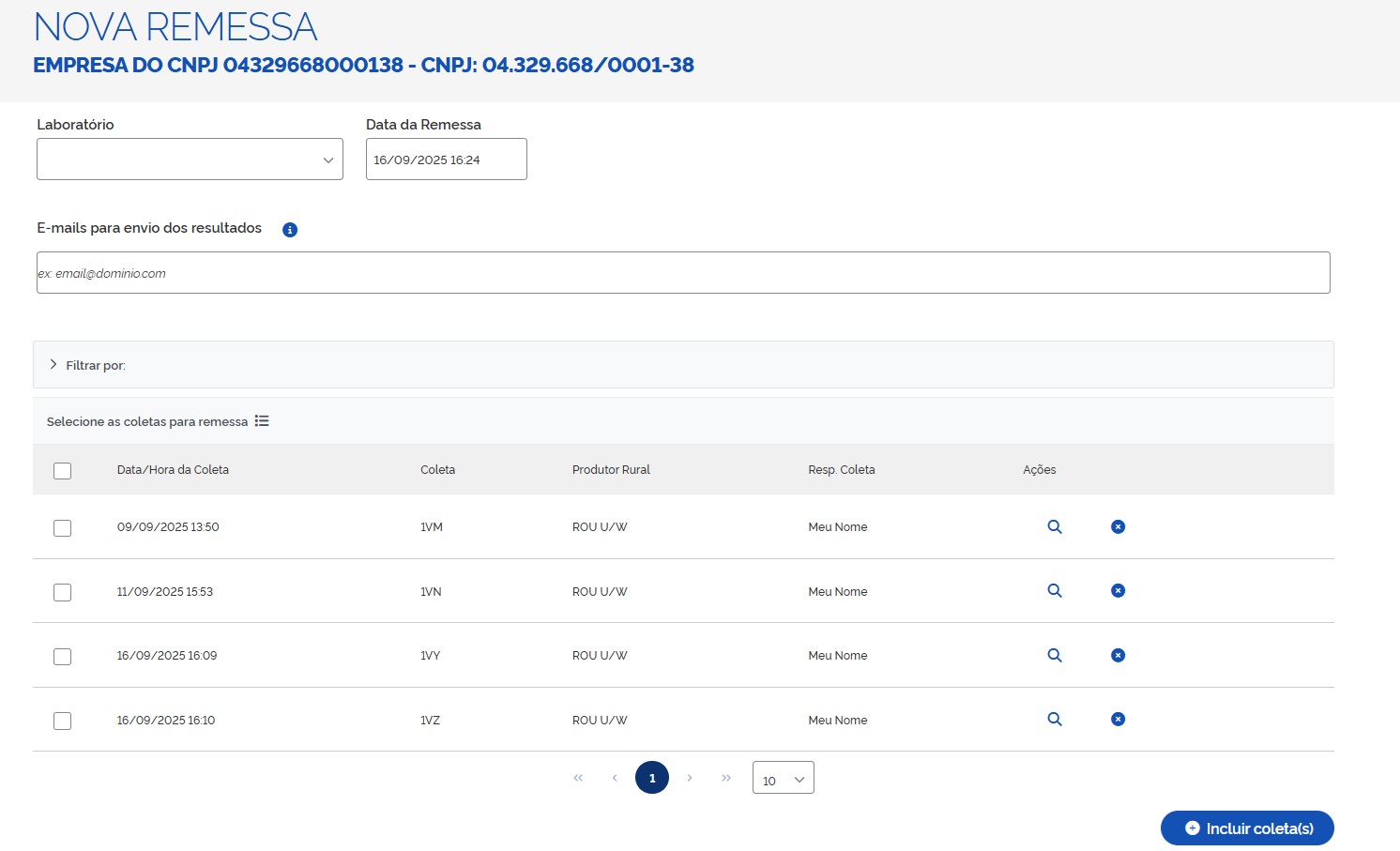The width and height of the screenshot is (1400, 851).
Task: View details of coleta 1VN
Action: tap(1055, 591)
